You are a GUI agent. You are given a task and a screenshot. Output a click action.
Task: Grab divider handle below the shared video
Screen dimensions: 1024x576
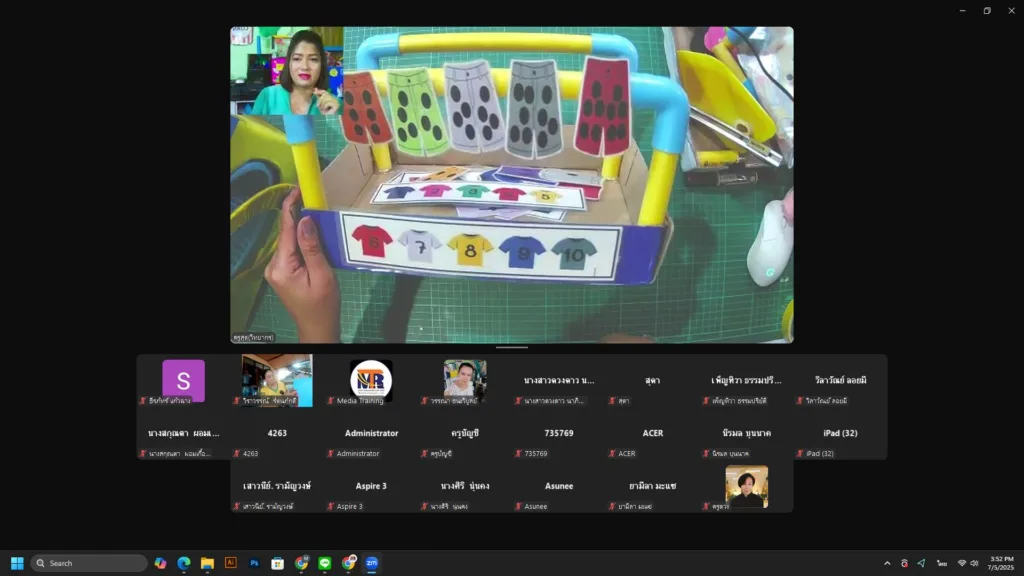pyautogui.click(x=512, y=347)
